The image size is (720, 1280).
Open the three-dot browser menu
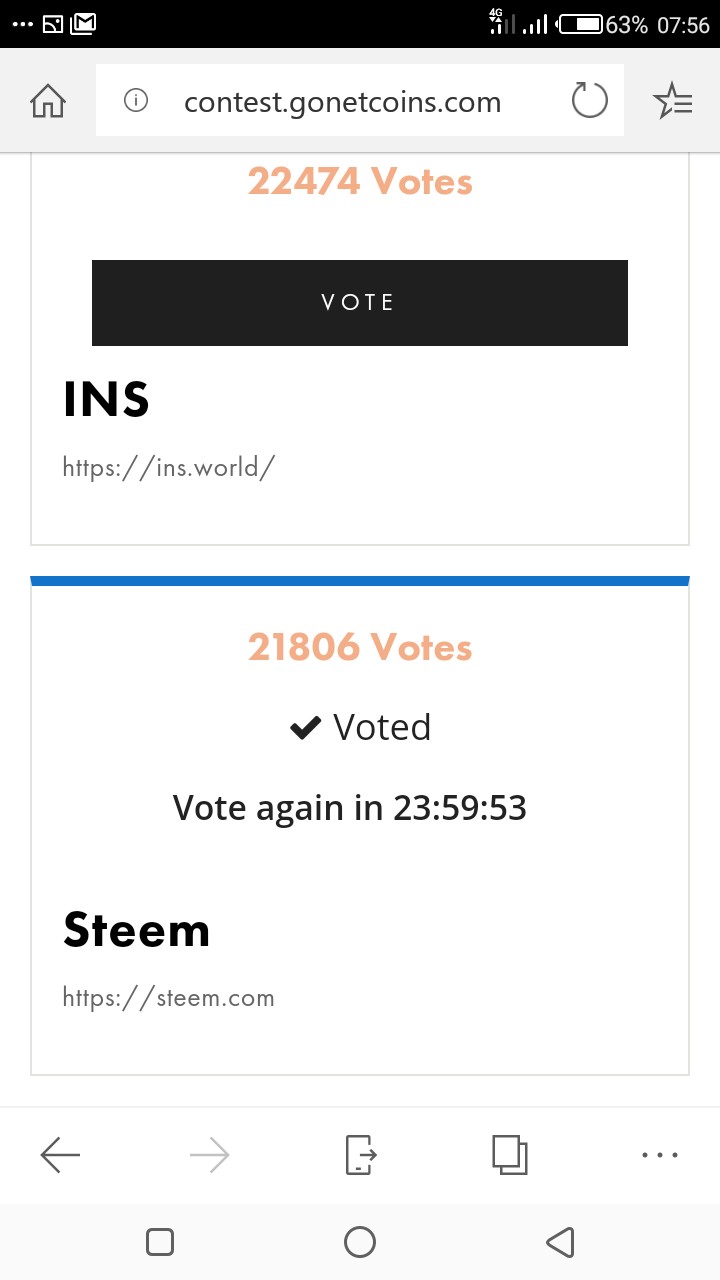[x=660, y=1155]
